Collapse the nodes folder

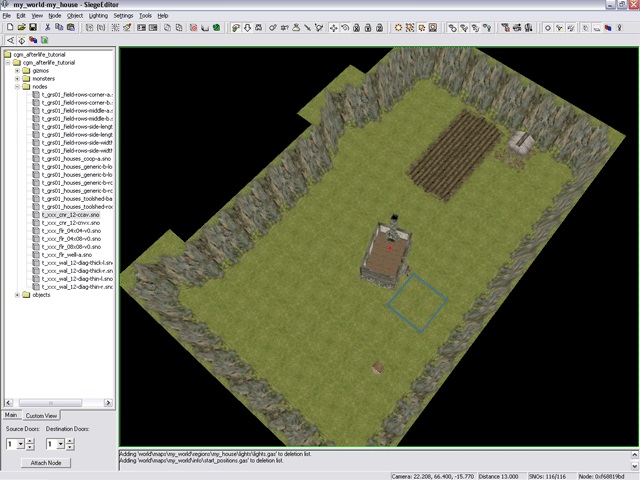(17, 87)
